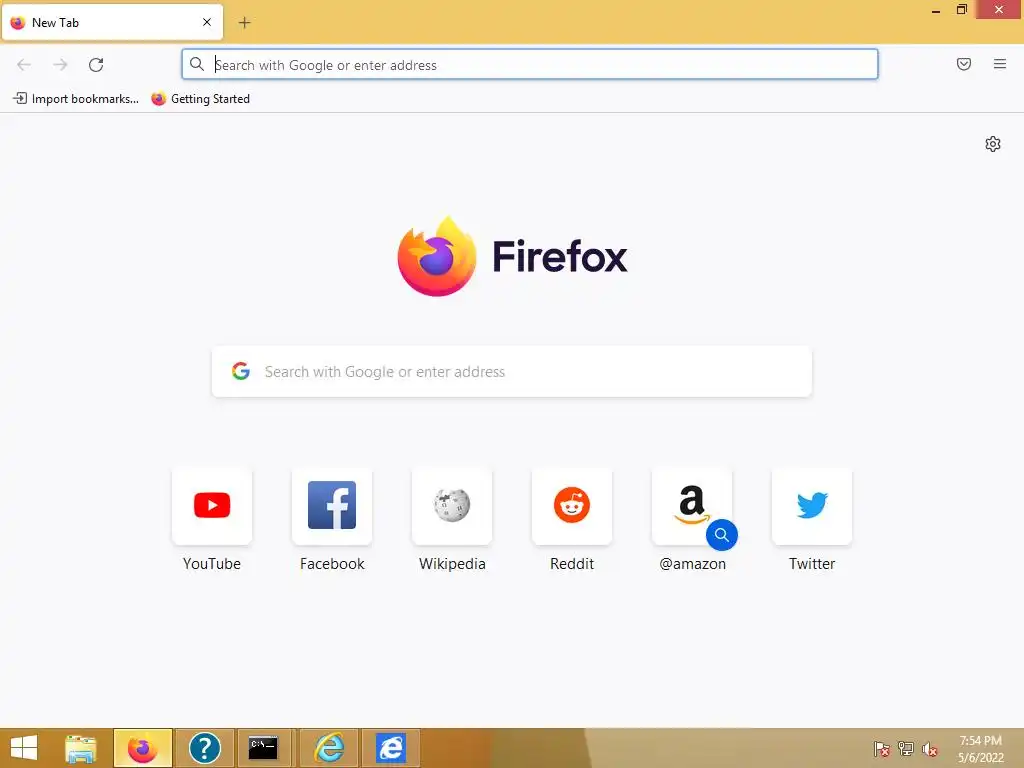Click the muted volume tray icon
This screenshot has height=768, width=1024.
(930, 749)
